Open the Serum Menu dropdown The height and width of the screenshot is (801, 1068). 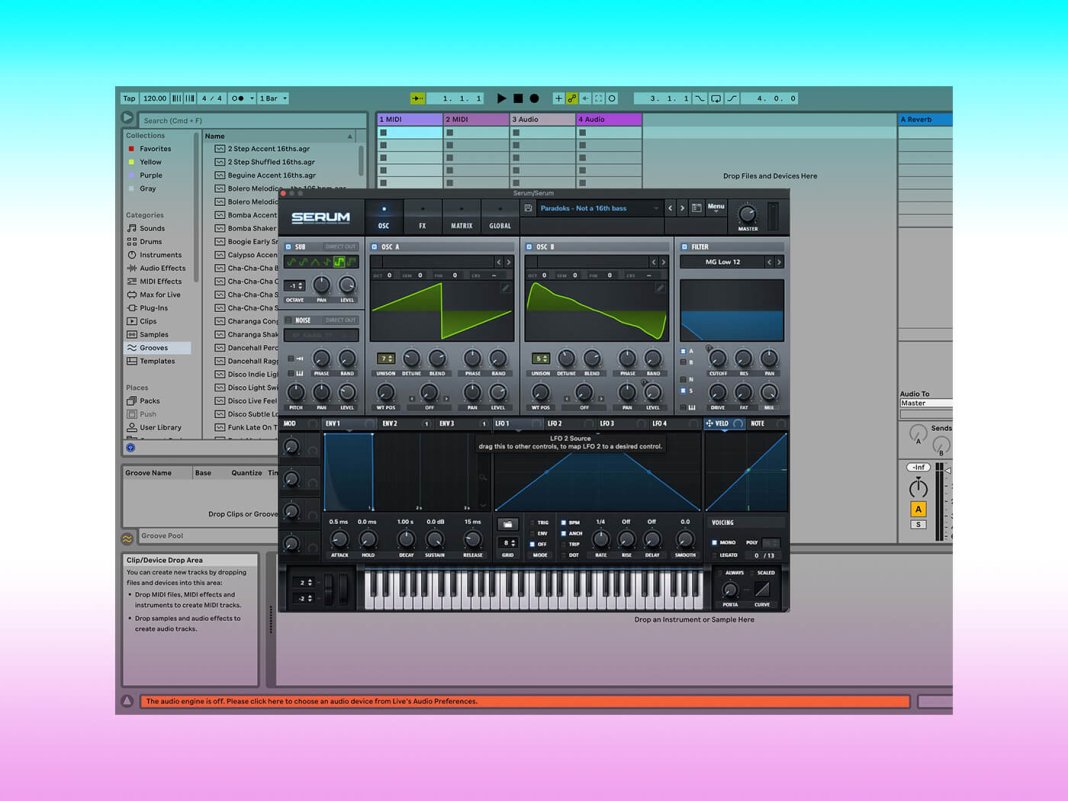[716, 207]
